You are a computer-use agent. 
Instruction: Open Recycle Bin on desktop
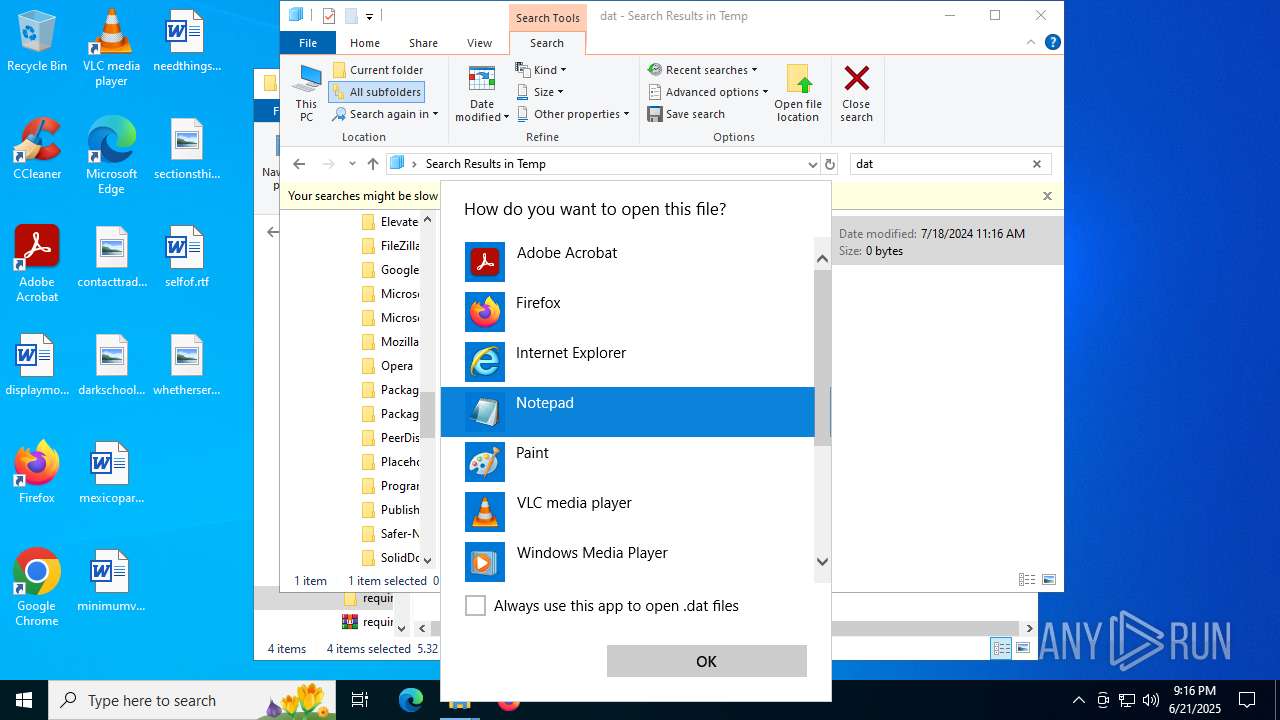(37, 41)
